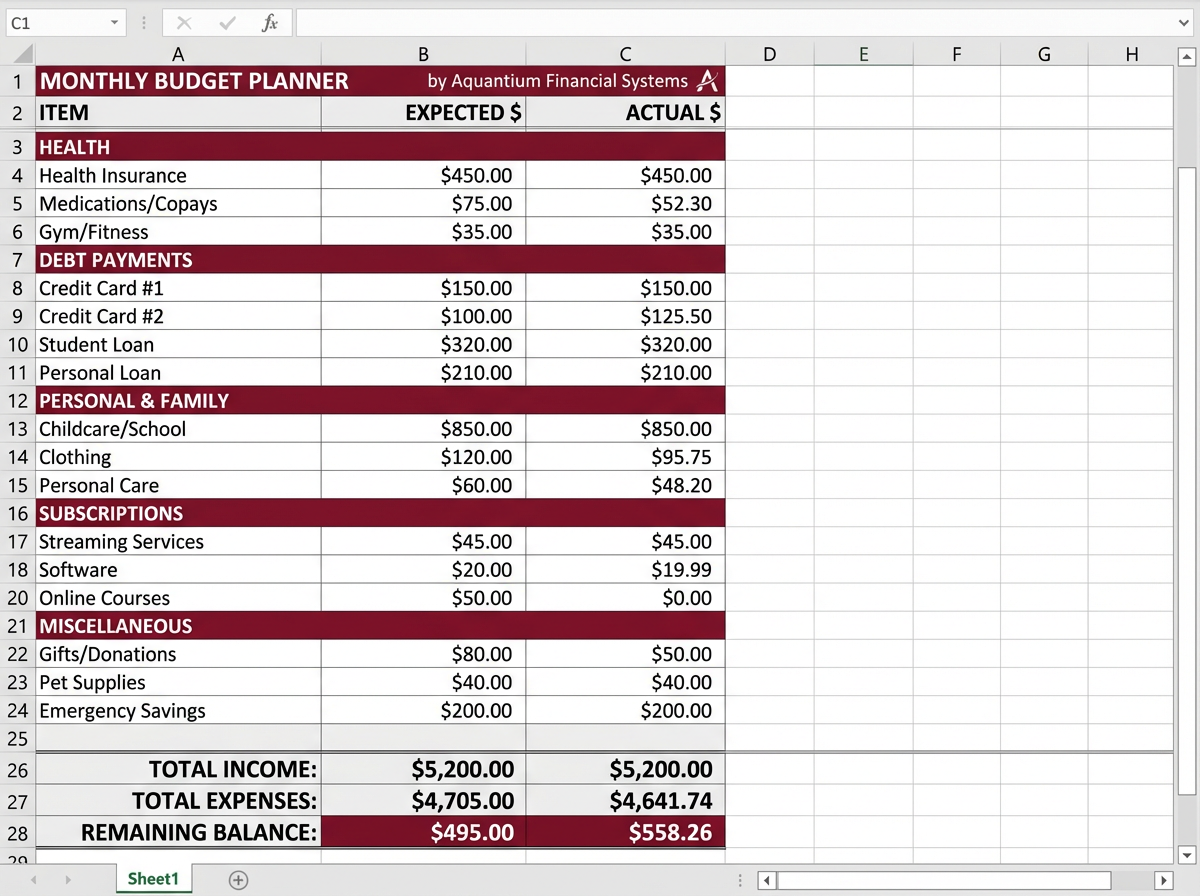Select the REMAINING BALANCE label cell
The width and height of the screenshot is (1200, 896).
[200, 832]
